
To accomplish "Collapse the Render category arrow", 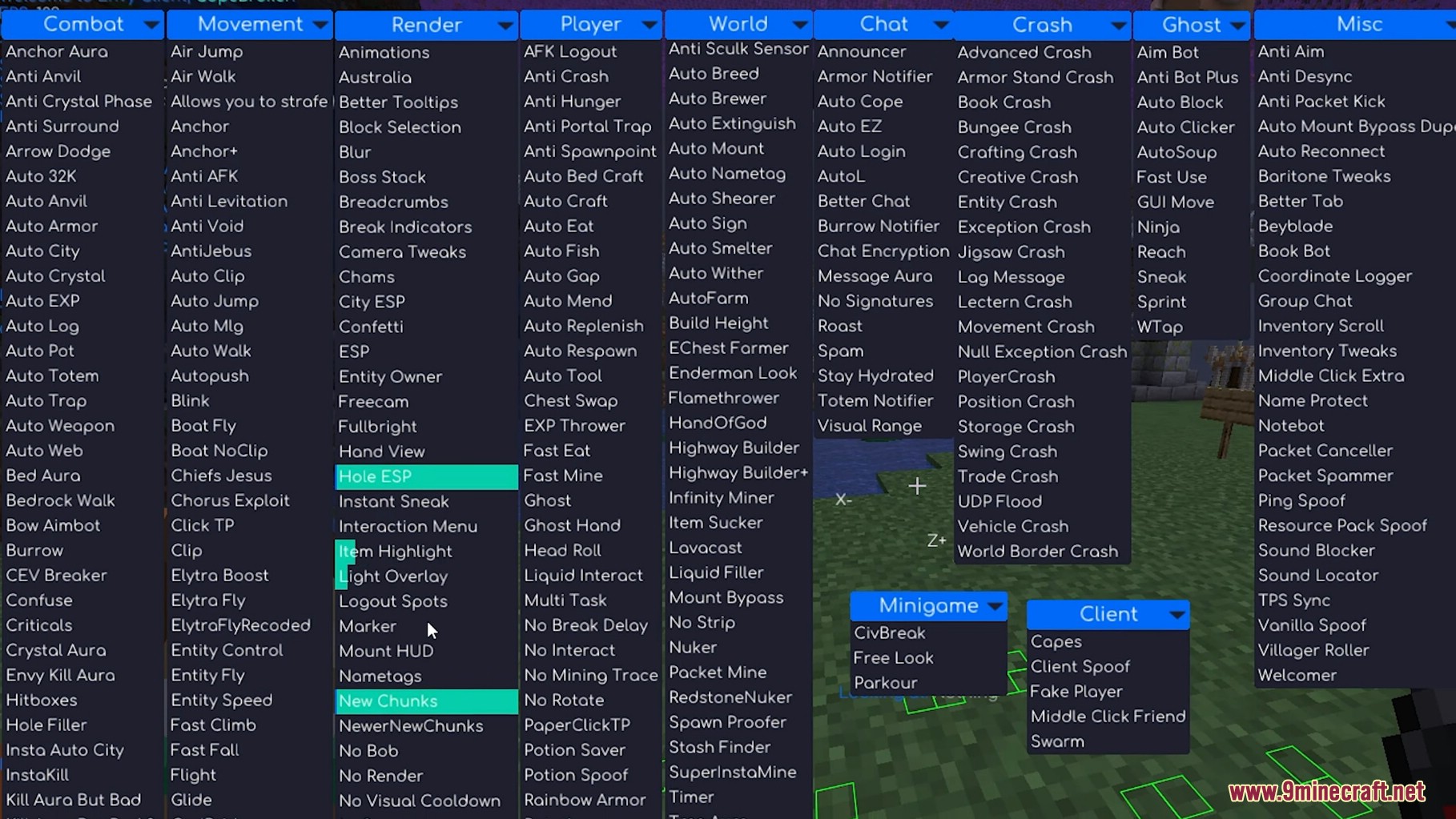I will (x=505, y=26).
